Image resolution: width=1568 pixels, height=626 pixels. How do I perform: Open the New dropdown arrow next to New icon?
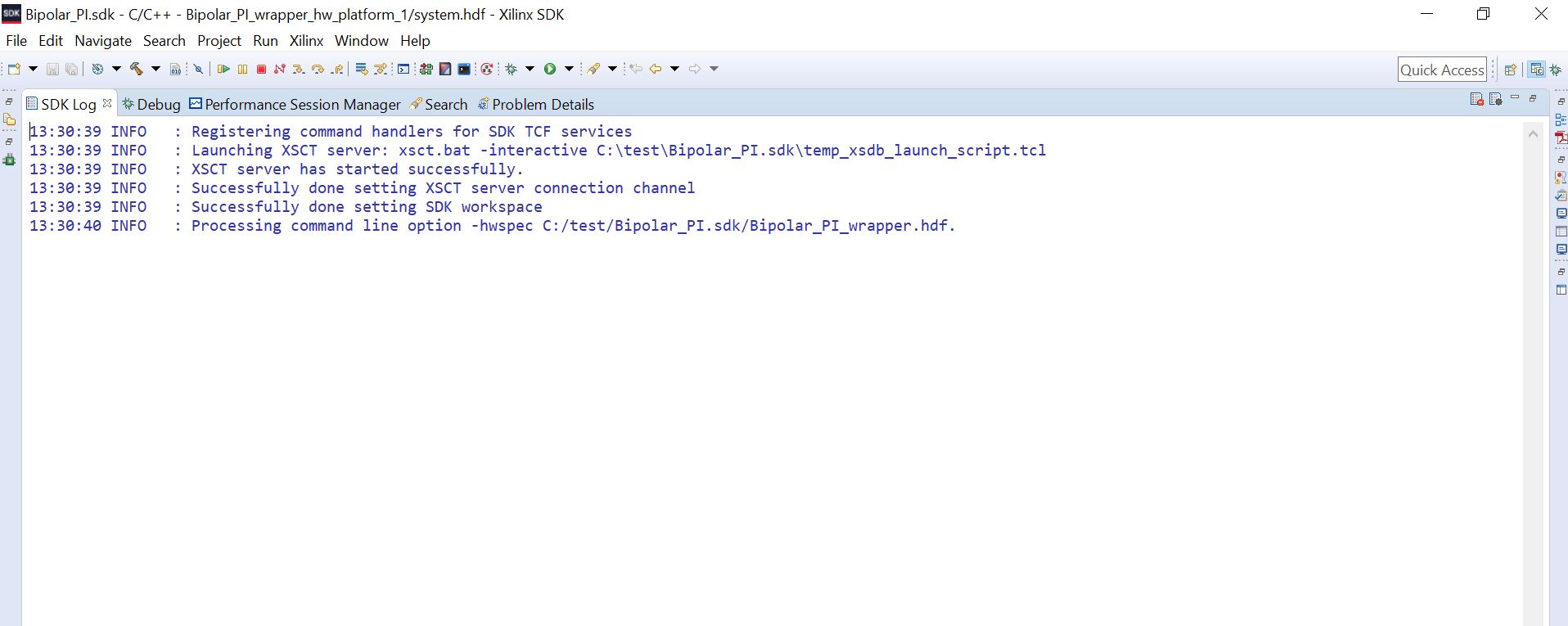33,70
